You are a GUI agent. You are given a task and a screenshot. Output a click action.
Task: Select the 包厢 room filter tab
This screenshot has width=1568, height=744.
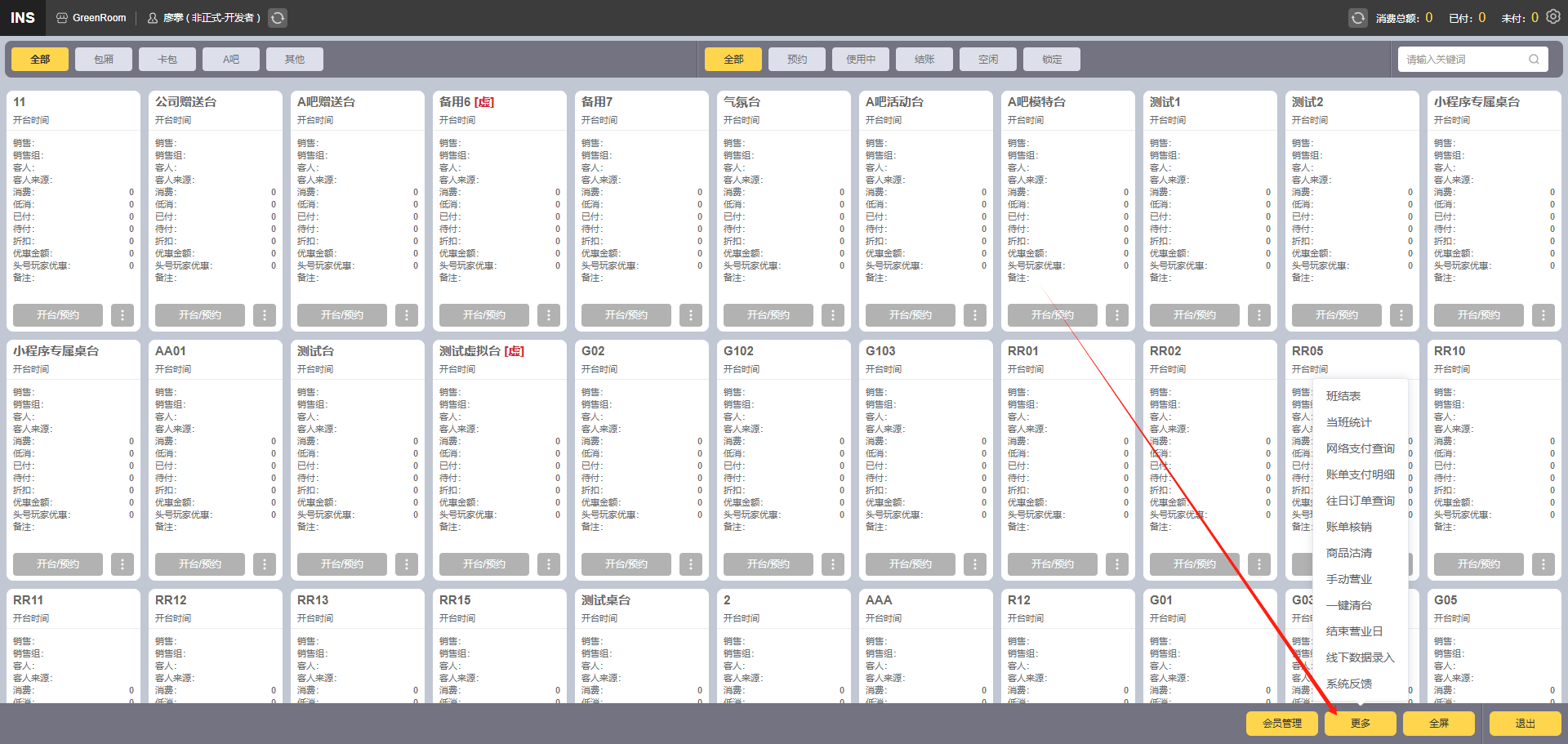104,60
